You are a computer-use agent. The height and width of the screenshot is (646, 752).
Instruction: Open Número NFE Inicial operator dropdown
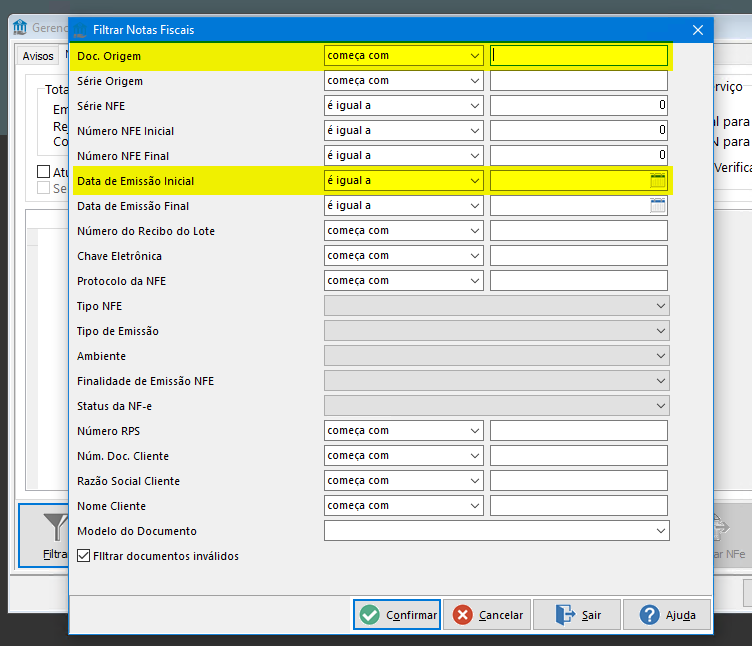tap(403, 130)
